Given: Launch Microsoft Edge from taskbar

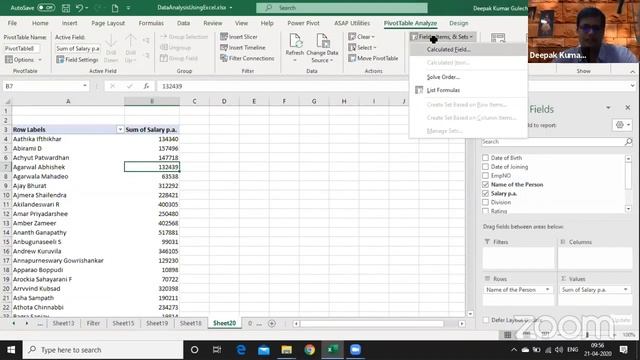Looking at the screenshot, I should [x=241, y=350].
